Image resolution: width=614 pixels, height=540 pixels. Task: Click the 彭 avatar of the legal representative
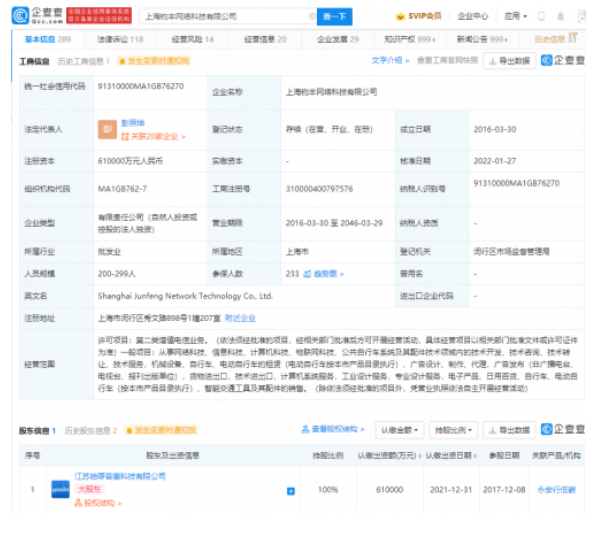tap(107, 130)
